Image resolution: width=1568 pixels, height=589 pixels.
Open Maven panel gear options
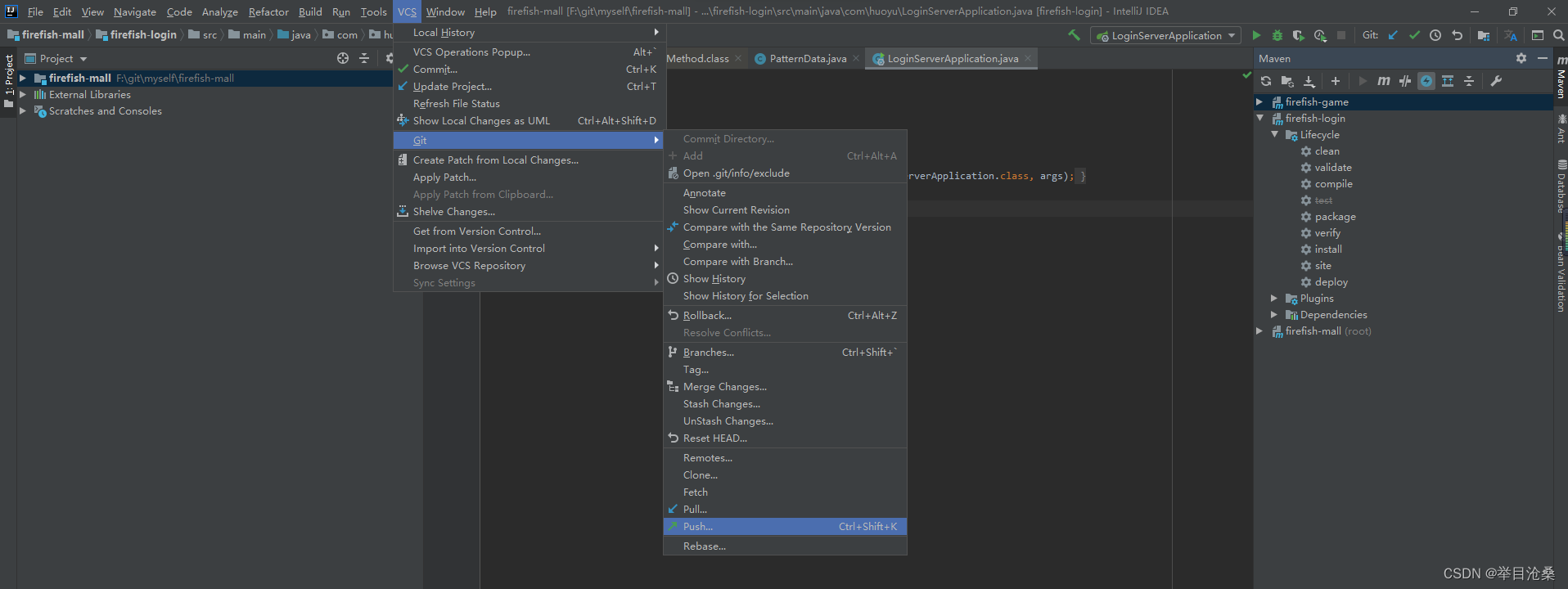click(1521, 58)
